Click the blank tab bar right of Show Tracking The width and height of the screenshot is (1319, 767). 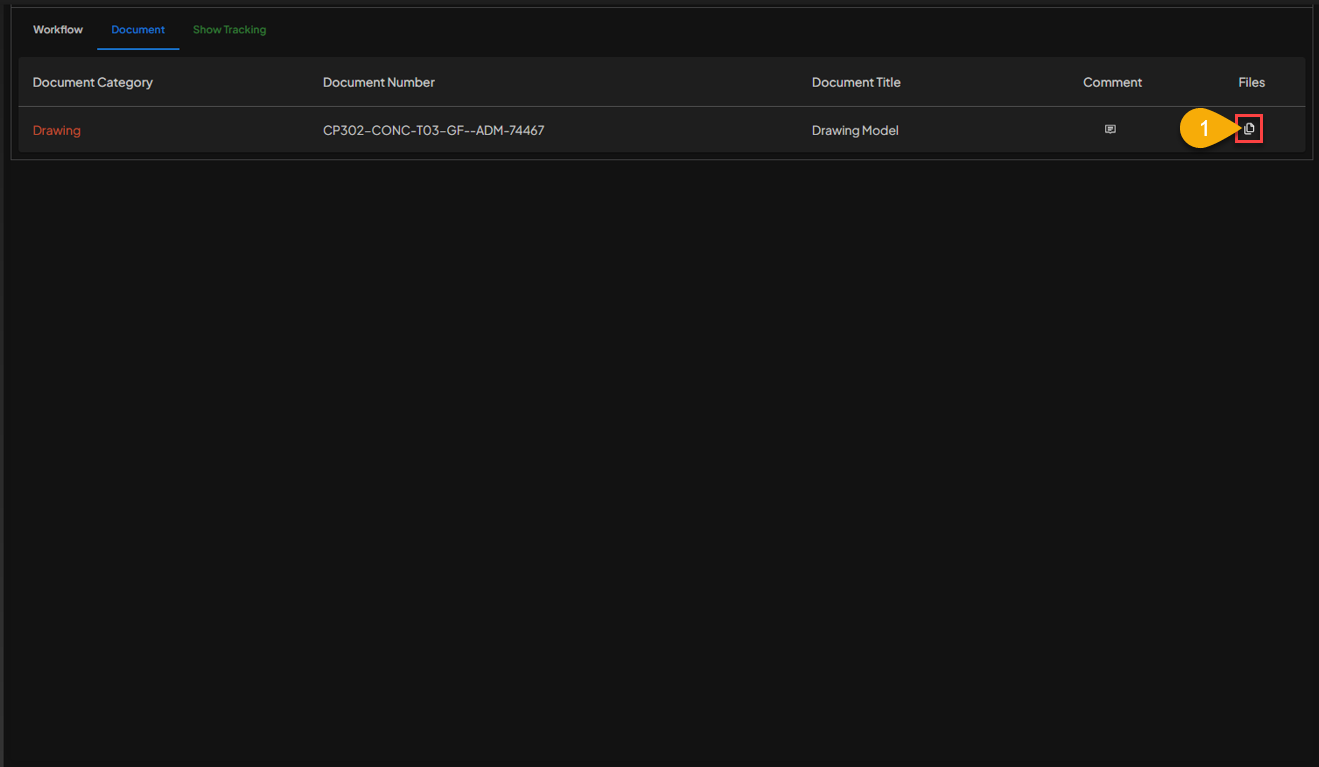(700, 30)
